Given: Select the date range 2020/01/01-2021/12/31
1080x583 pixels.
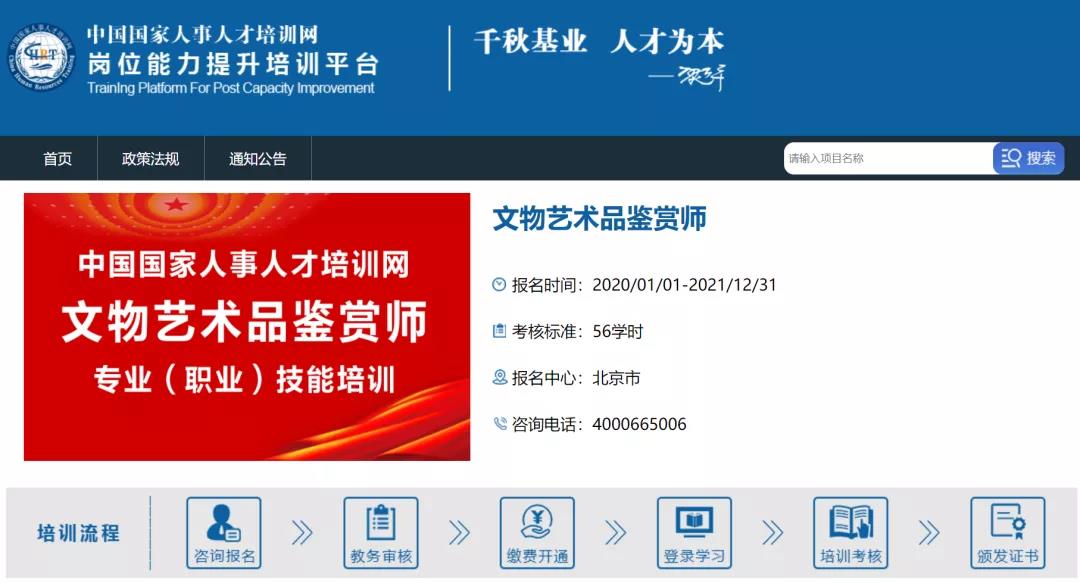Looking at the screenshot, I should [684, 285].
